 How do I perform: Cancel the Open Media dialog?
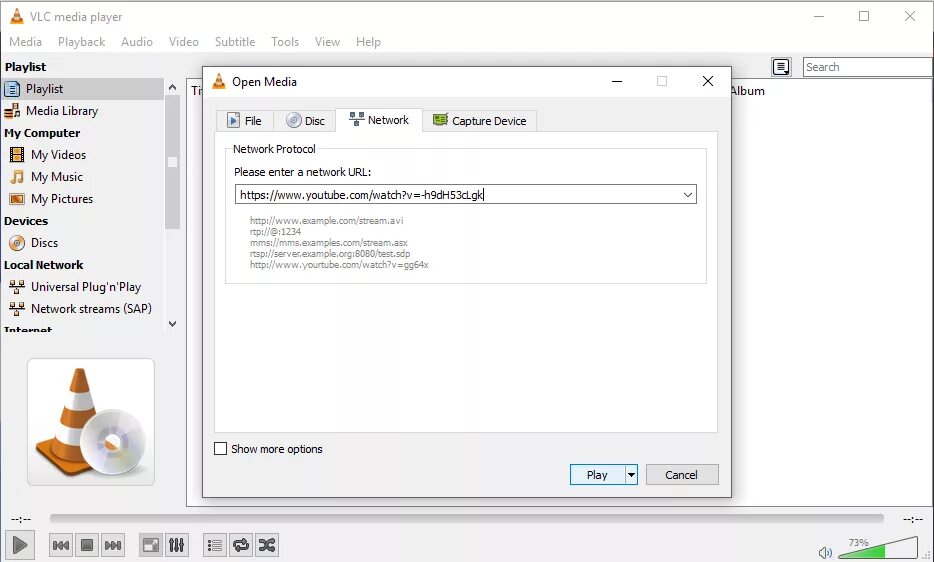pos(682,475)
